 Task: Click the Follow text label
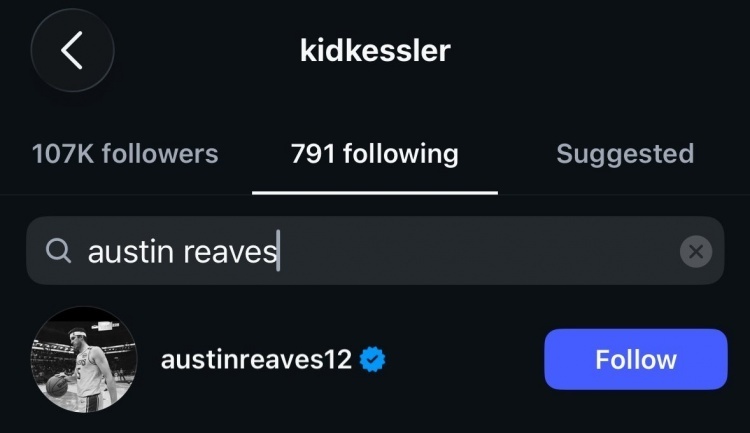[636, 359]
